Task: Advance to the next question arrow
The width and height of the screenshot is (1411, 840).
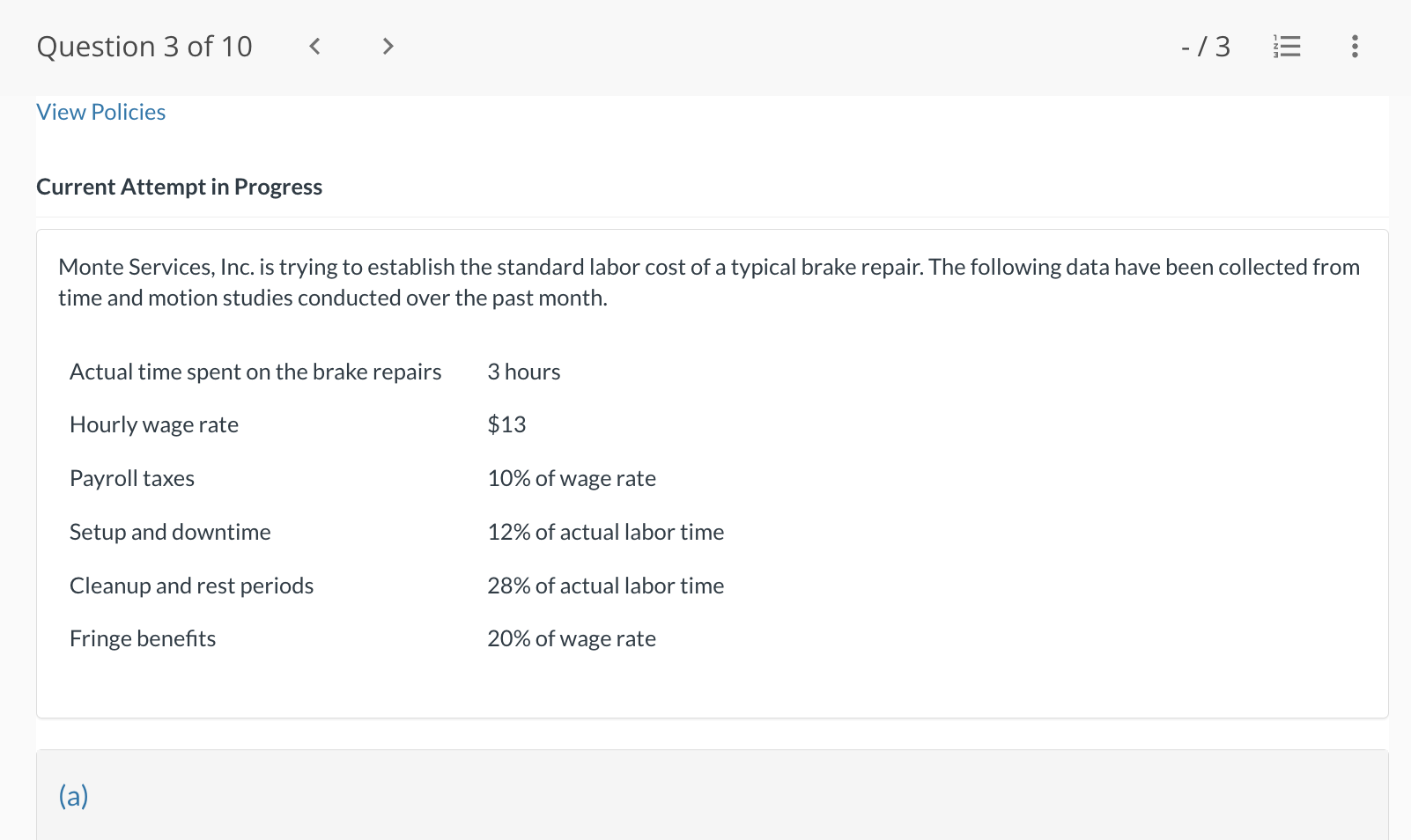Action: tap(388, 46)
